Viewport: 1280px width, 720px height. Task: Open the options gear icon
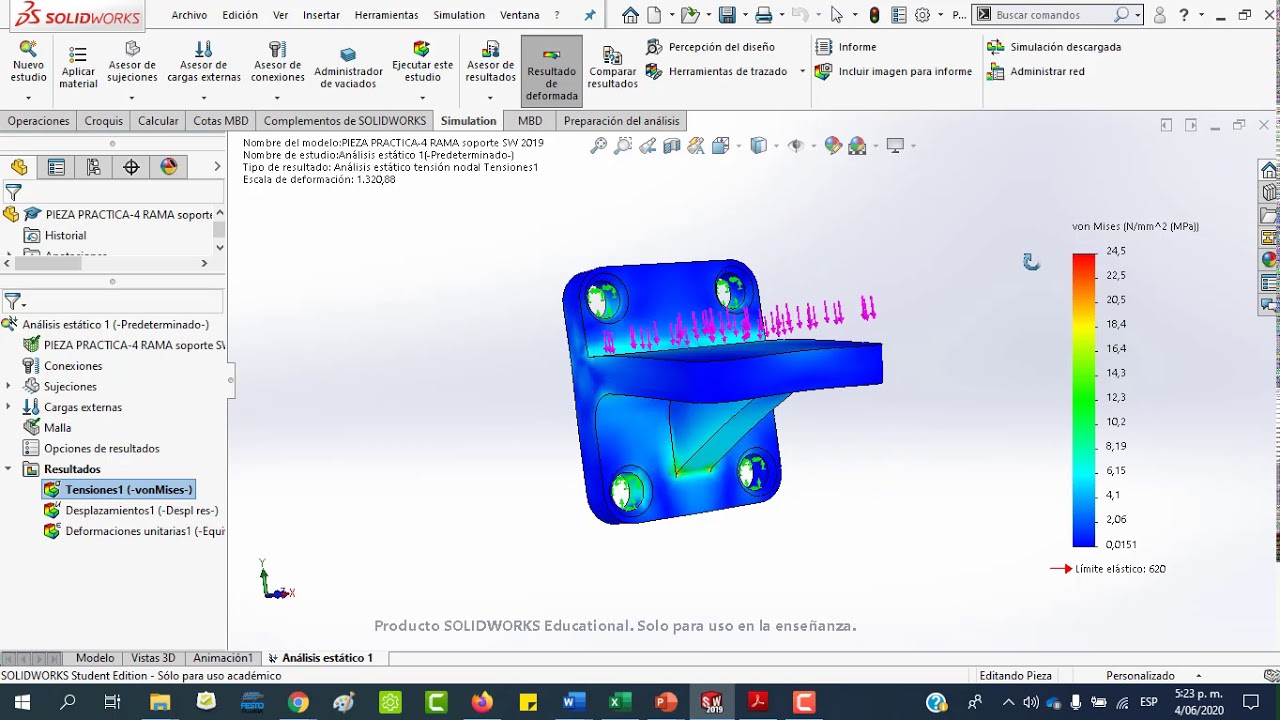click(922, 15)
